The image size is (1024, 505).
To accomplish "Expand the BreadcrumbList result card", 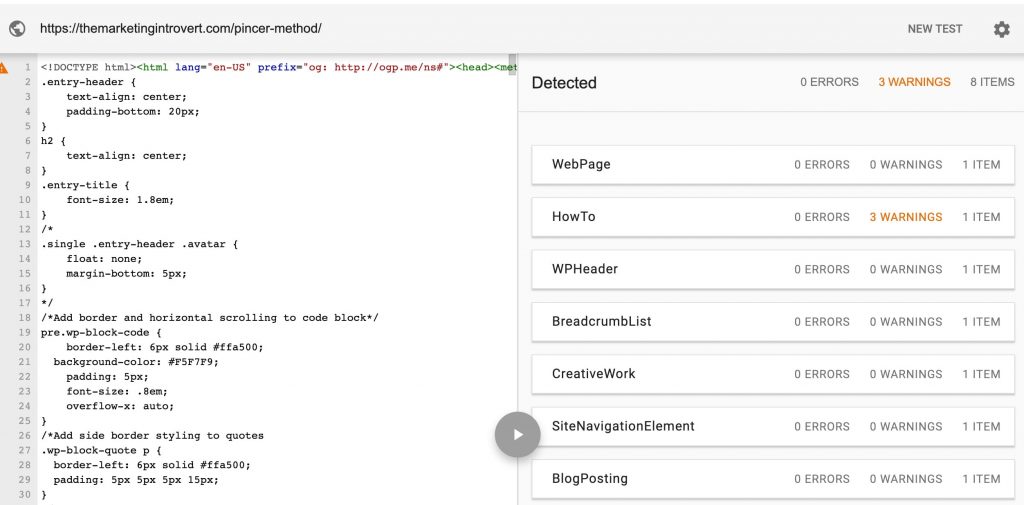I will (773, 321).
